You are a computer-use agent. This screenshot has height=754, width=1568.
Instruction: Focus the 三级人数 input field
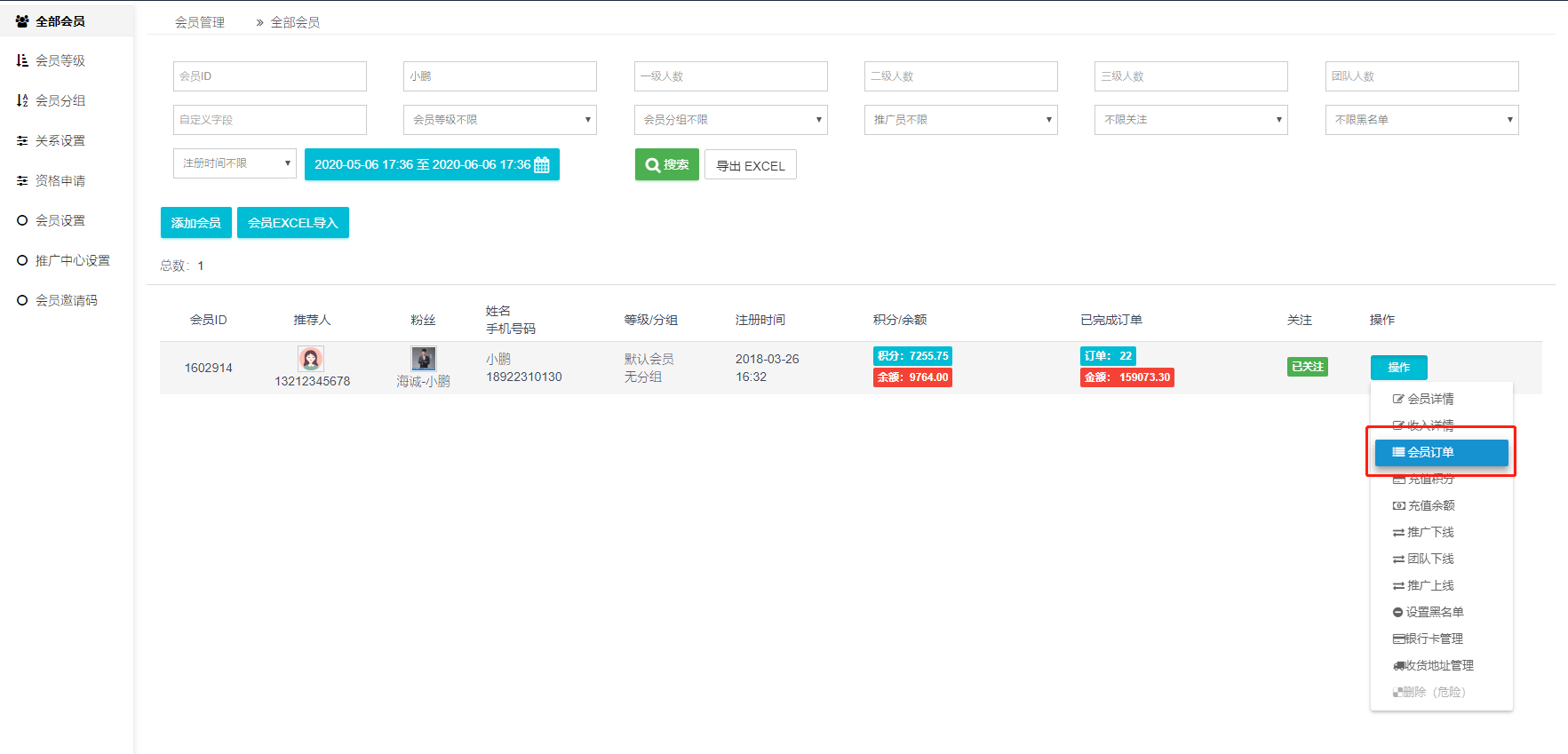click(1191, 76)
